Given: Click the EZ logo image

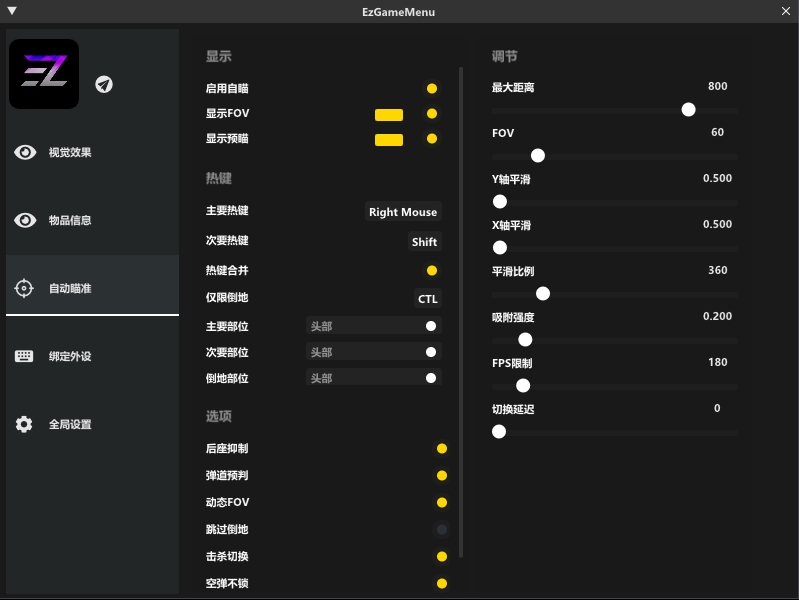Looking at the screenshot, I should [x=44, y=74].
